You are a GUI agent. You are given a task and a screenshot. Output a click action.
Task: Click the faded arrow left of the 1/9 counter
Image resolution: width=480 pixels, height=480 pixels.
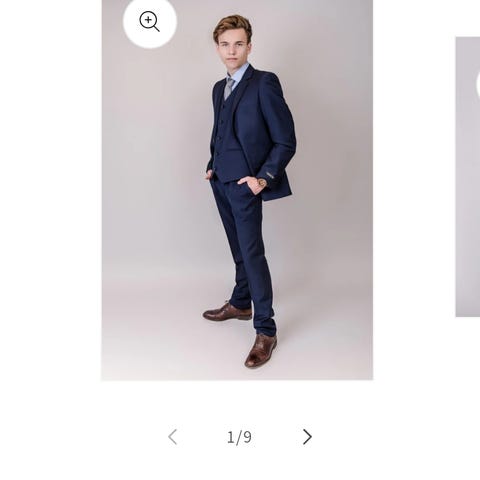point(172,437)
